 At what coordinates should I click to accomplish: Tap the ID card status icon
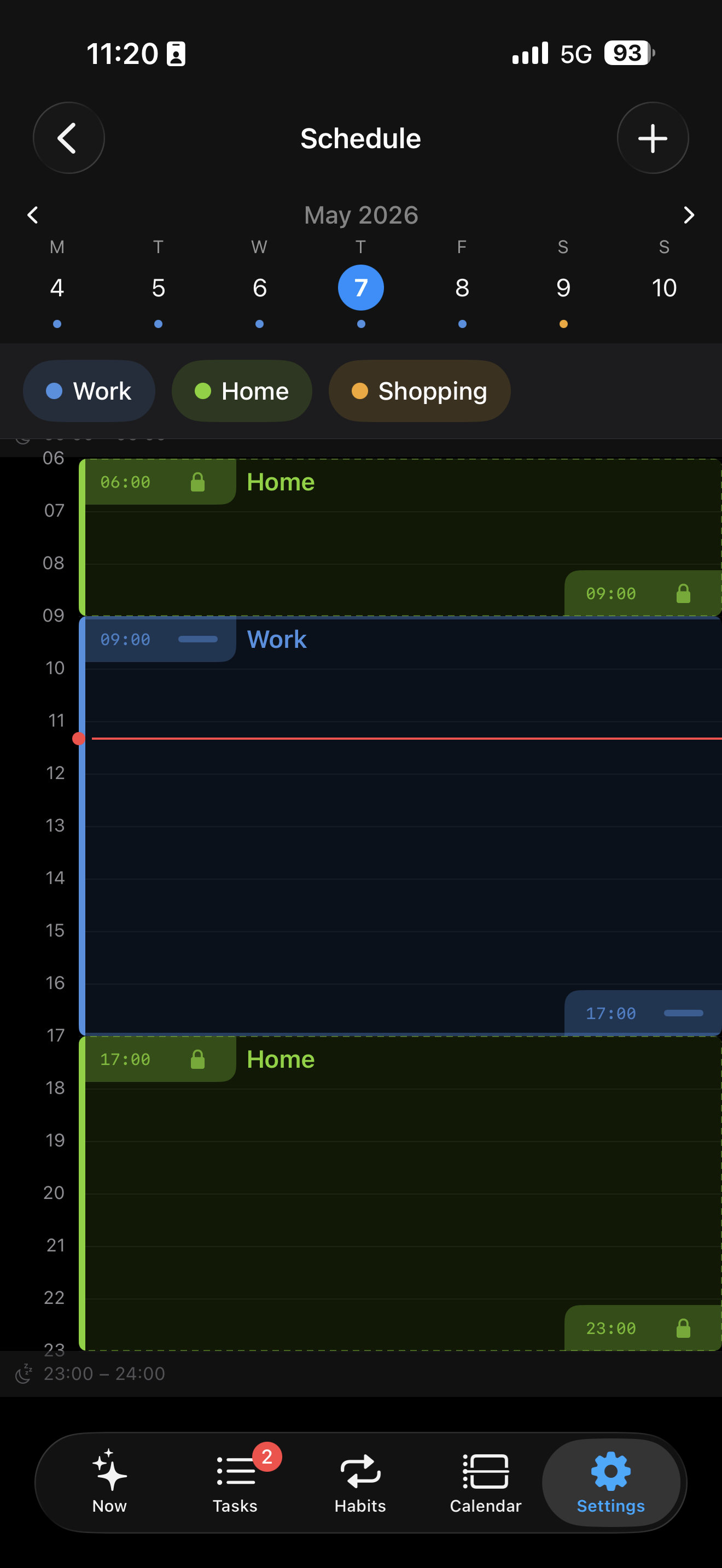[x=176, y=54]
